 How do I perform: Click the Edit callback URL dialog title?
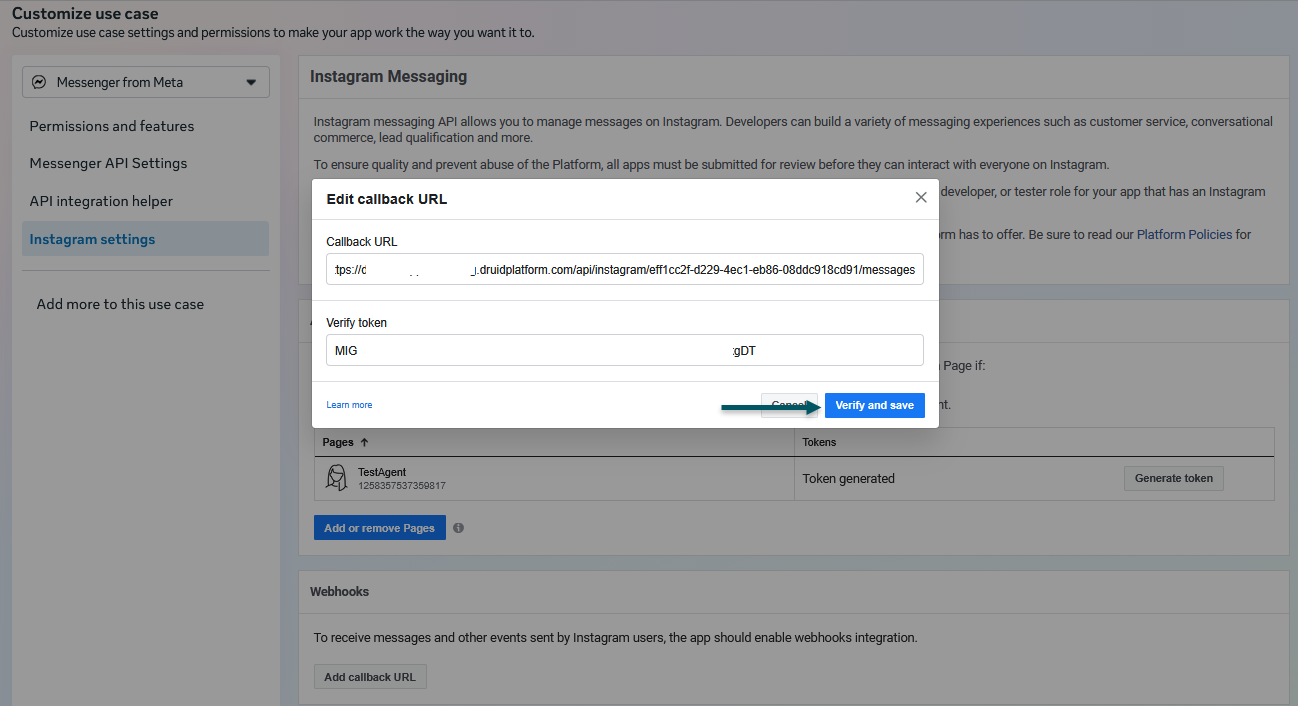[387, 199]
